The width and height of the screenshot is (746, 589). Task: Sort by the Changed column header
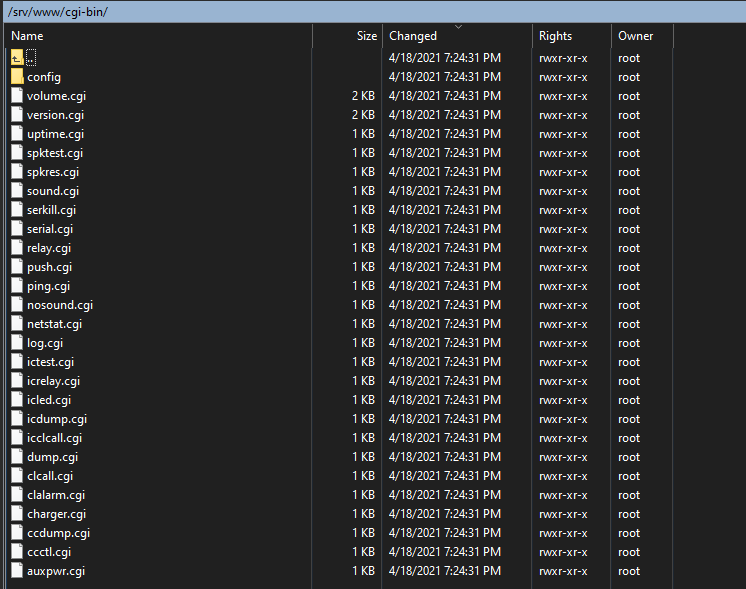457,36
